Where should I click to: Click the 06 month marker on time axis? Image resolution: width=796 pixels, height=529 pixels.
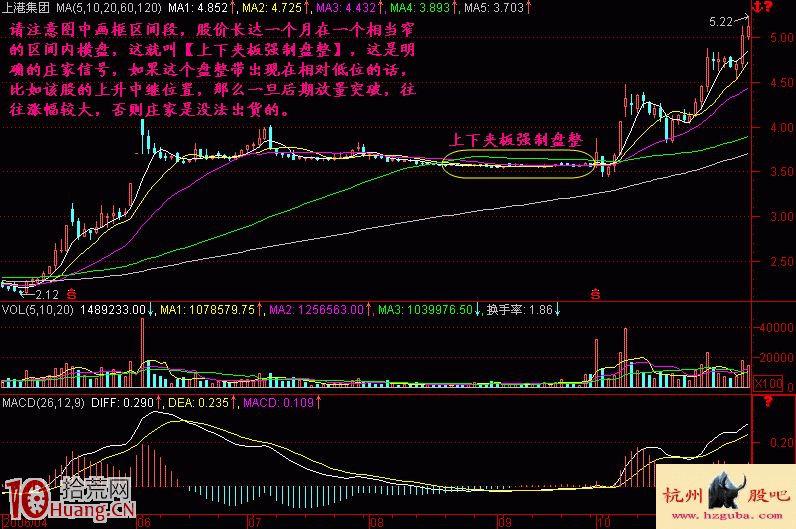[x=144, y=522]
